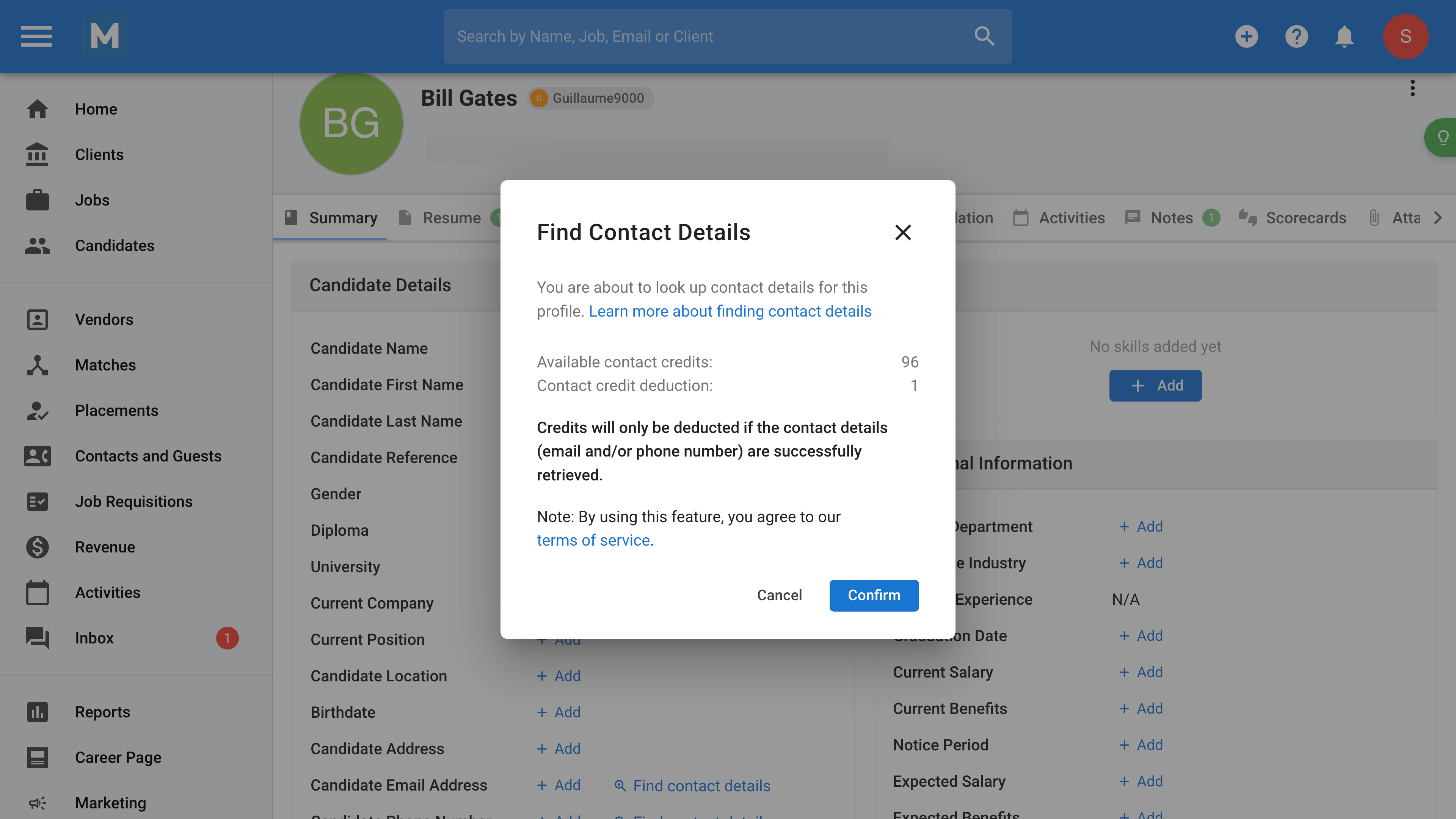Open the terms of service link
1456x819 pixels.
click(x=593, y=540)
